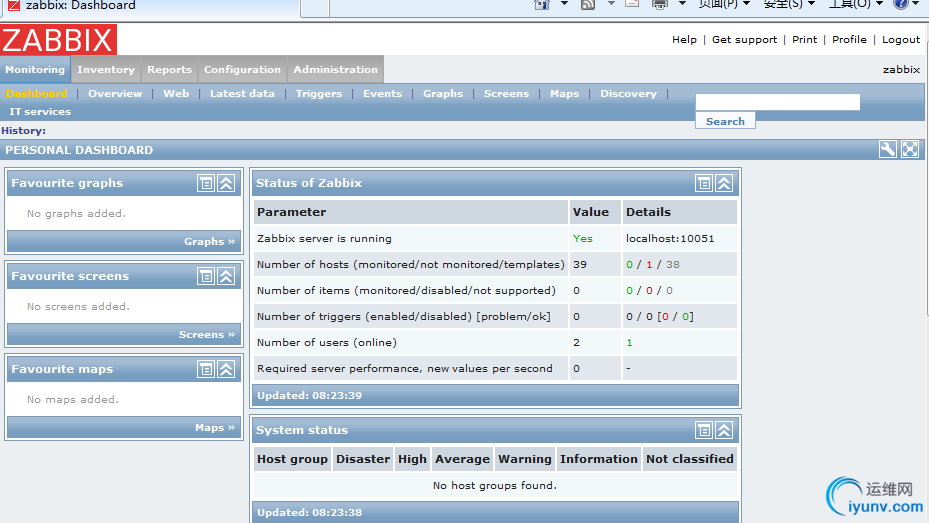This screenshot has height=523, width=929.
Task: Click the browser print toolbar icon
Action: point(659,4)
